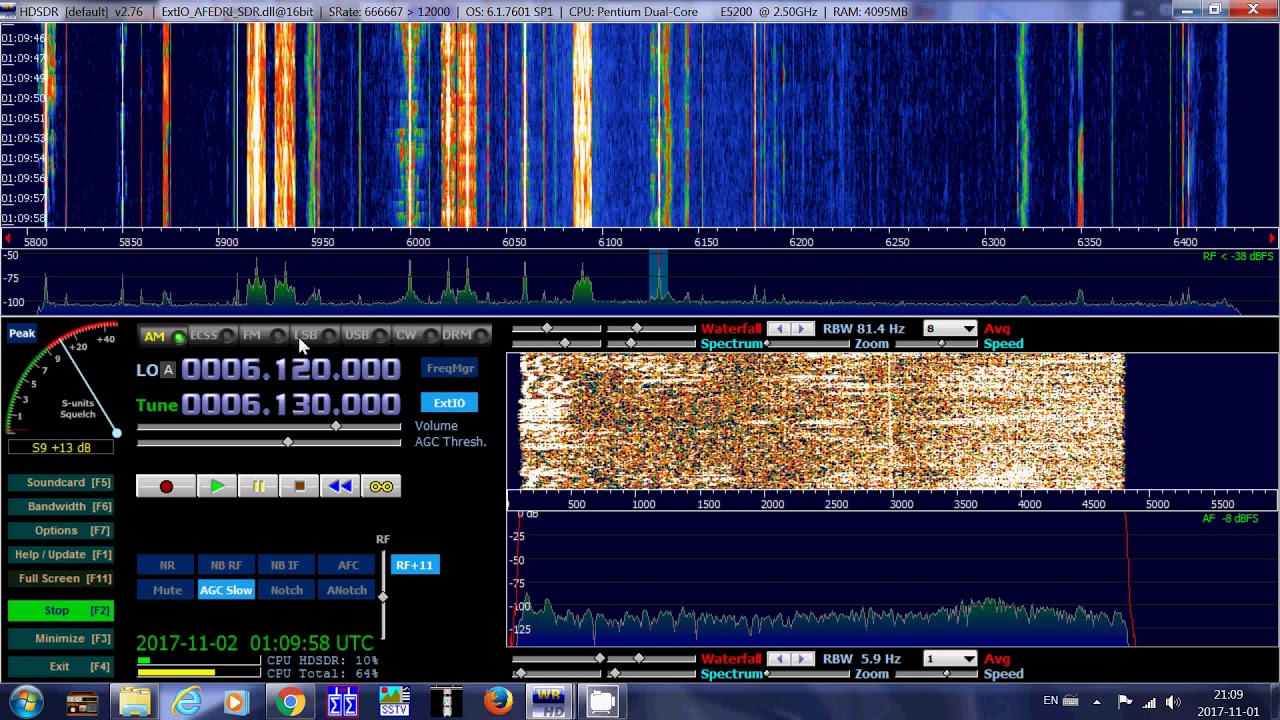Viewport: 1280px width, 720px height.
Task: Start recording with the red record button
Action: click(166, 486)
